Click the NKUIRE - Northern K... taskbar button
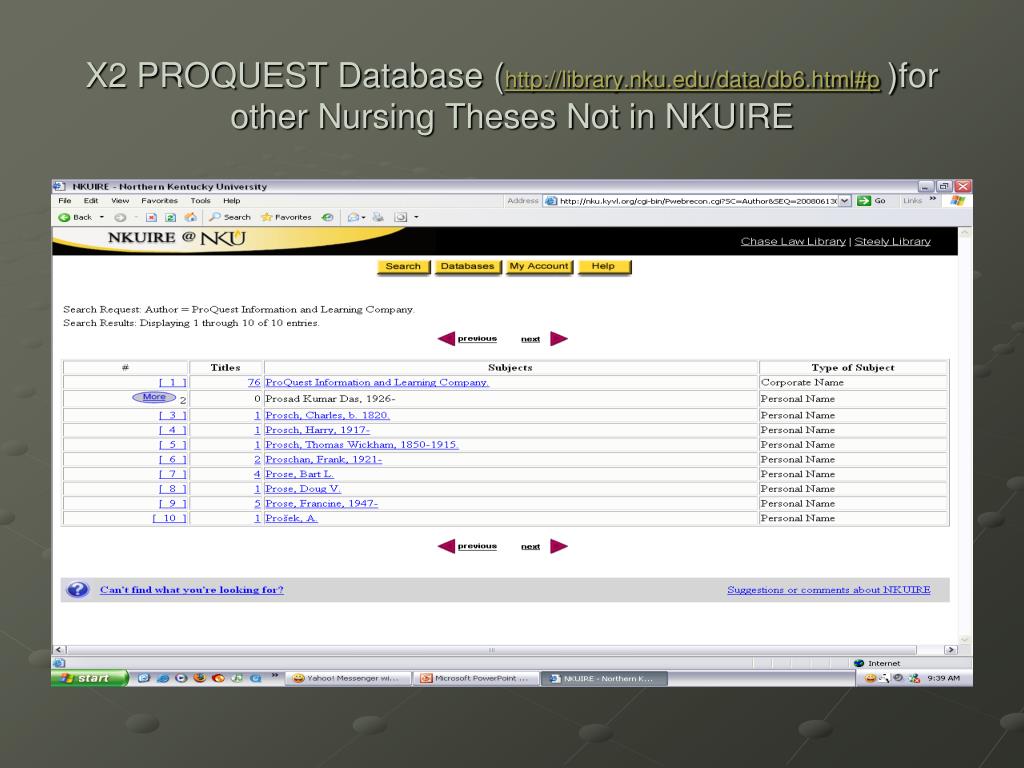The height and width of the screenshot is (768, 1024). (x=606, y=679)
